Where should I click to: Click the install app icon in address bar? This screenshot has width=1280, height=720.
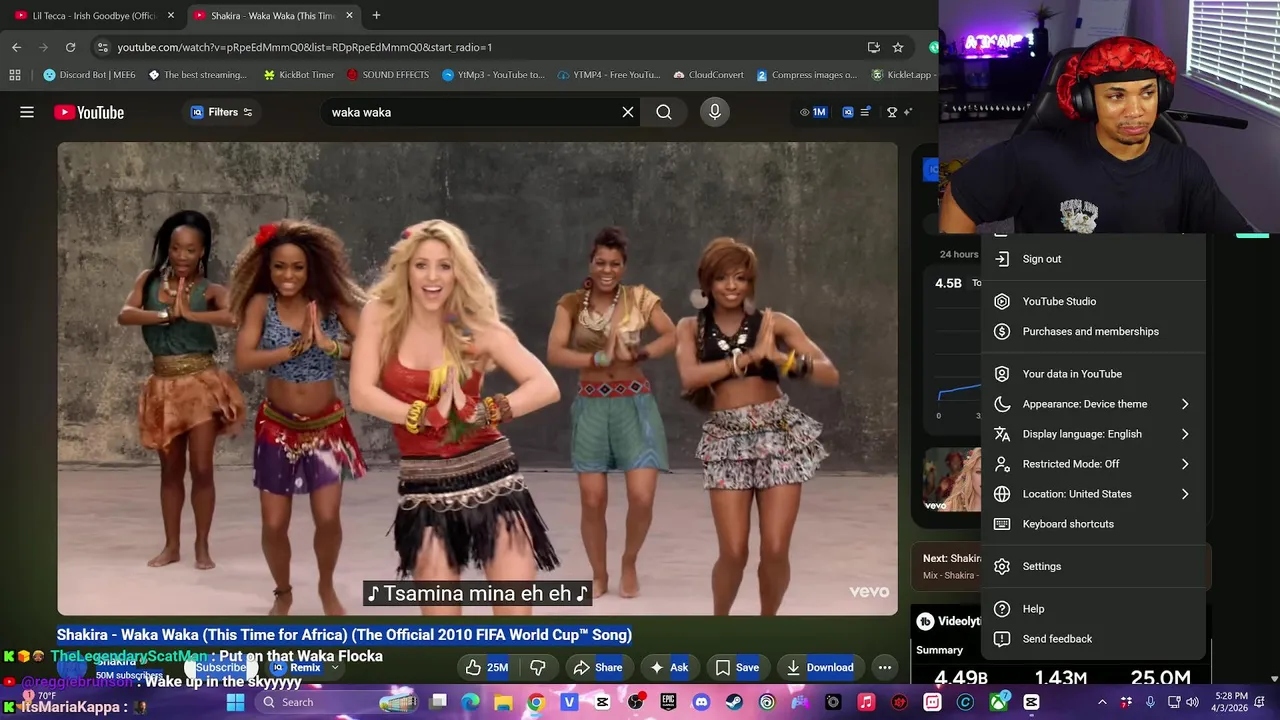874,47
